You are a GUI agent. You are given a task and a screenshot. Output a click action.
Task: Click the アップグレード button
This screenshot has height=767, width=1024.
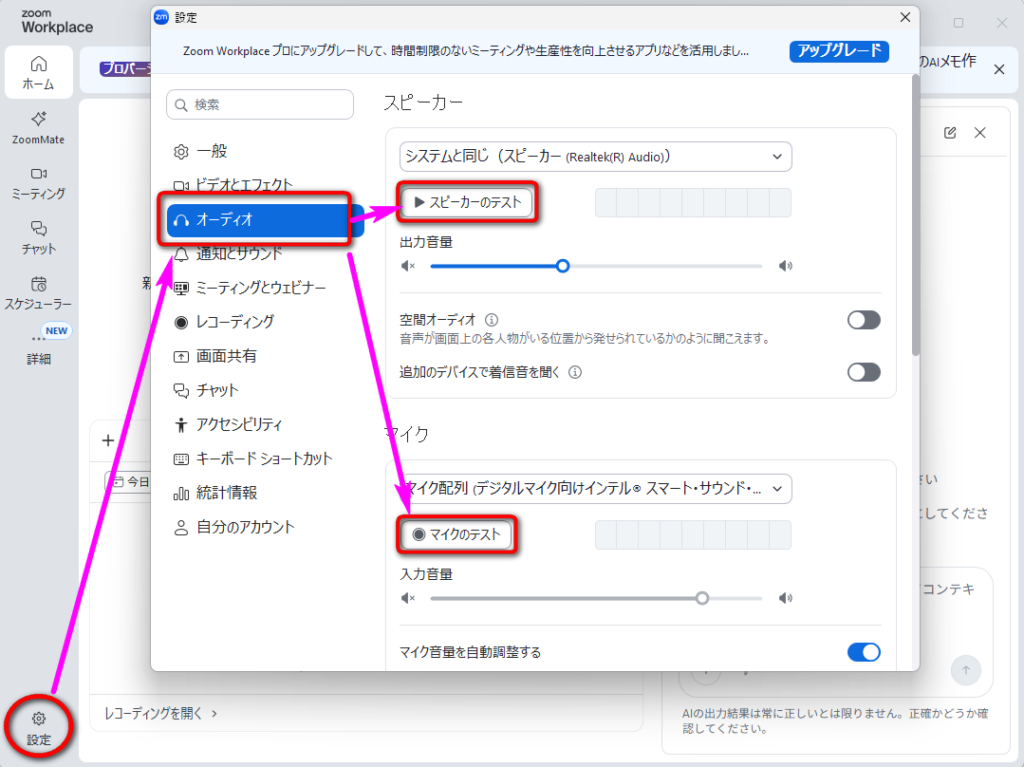point(839,51)
